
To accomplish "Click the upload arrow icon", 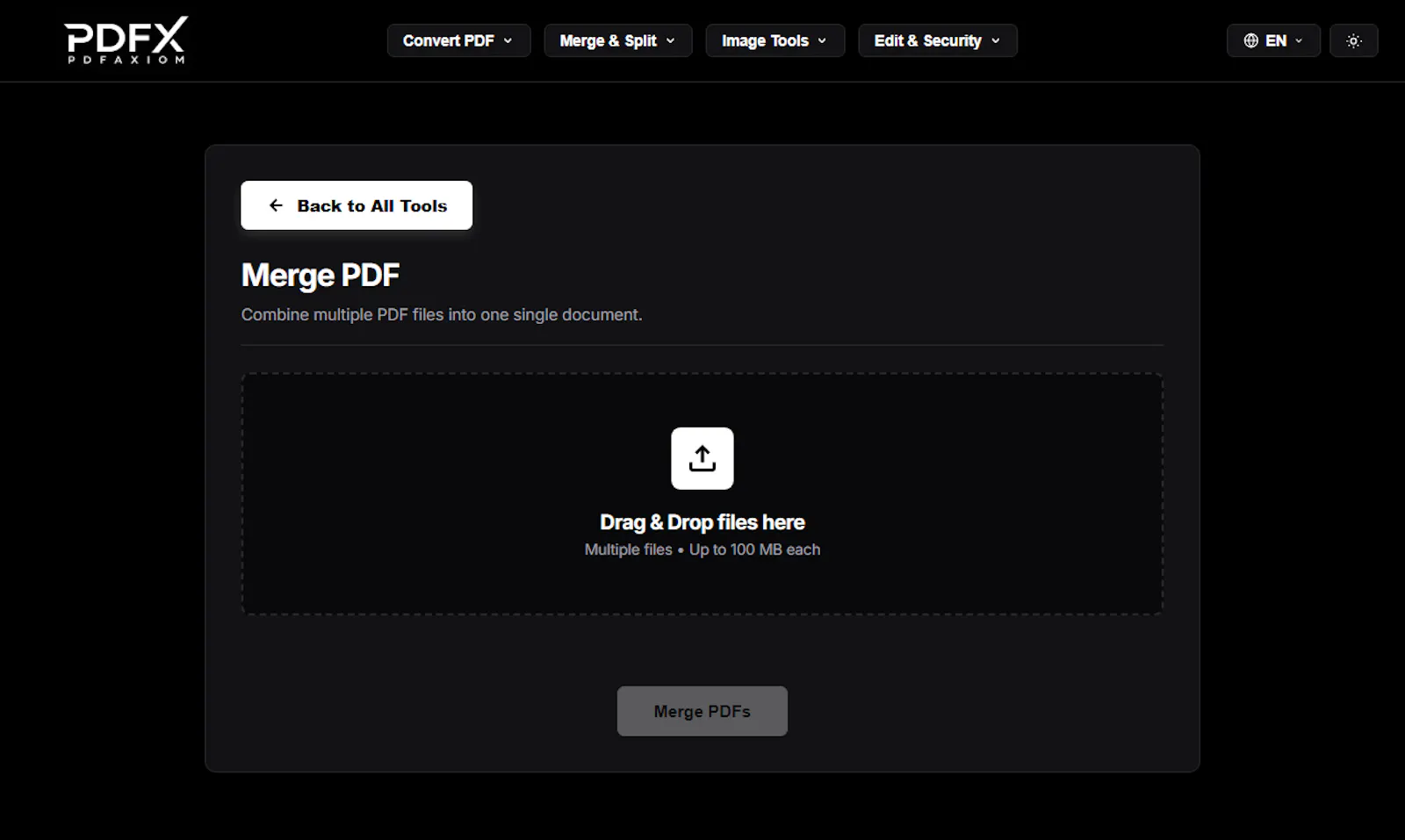I will (x=702, y=458).
